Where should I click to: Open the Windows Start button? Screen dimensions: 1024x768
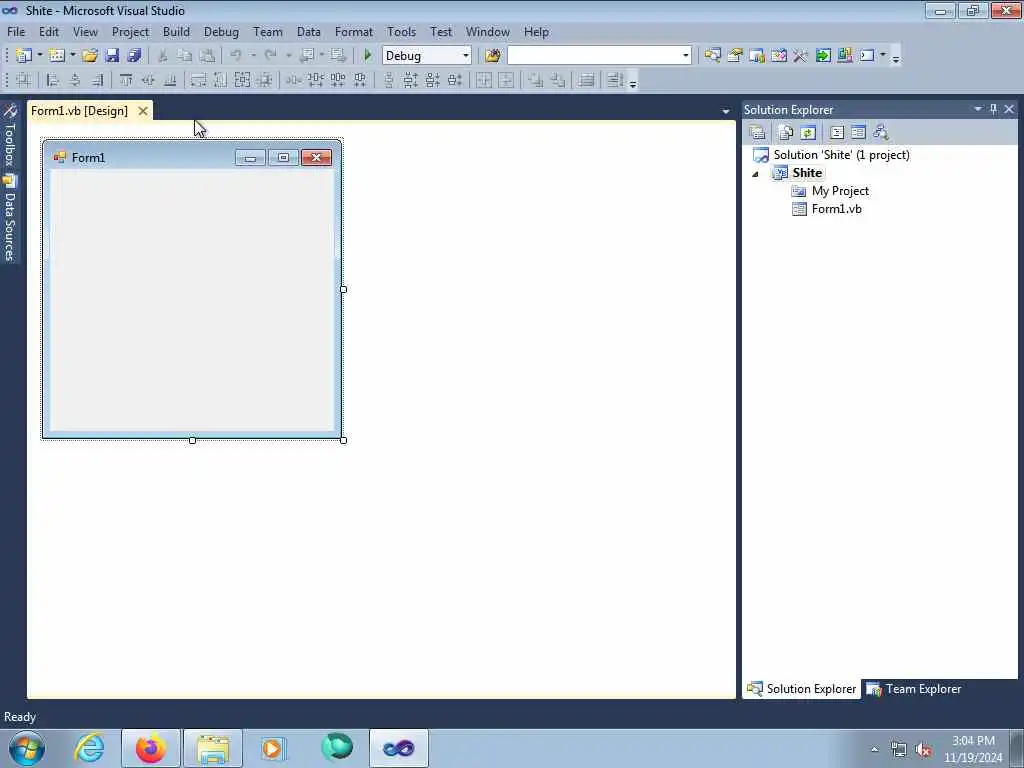pyautogui.click(x=27, y=748)
